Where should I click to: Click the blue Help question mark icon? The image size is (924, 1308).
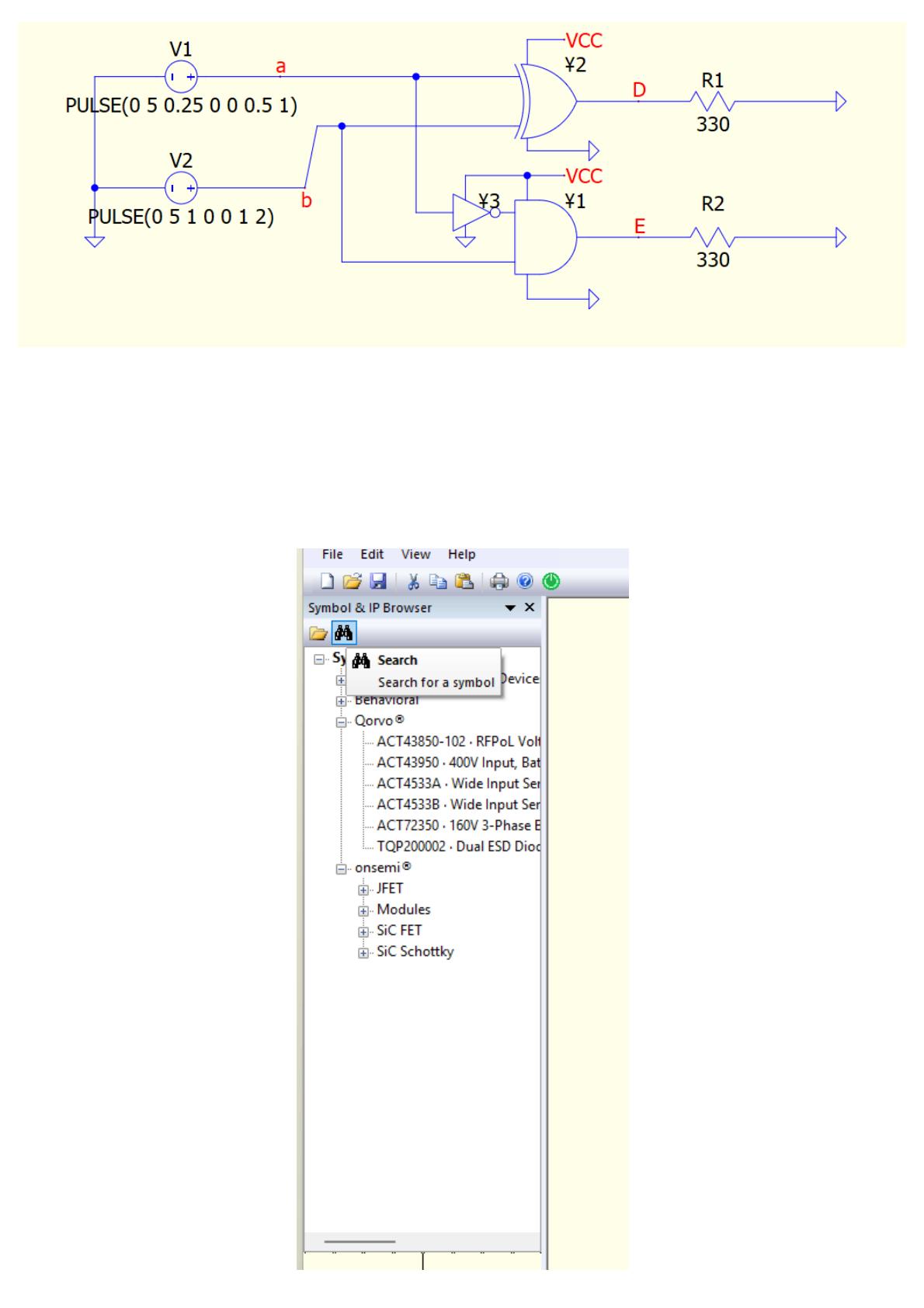click(x=526, y=581)
